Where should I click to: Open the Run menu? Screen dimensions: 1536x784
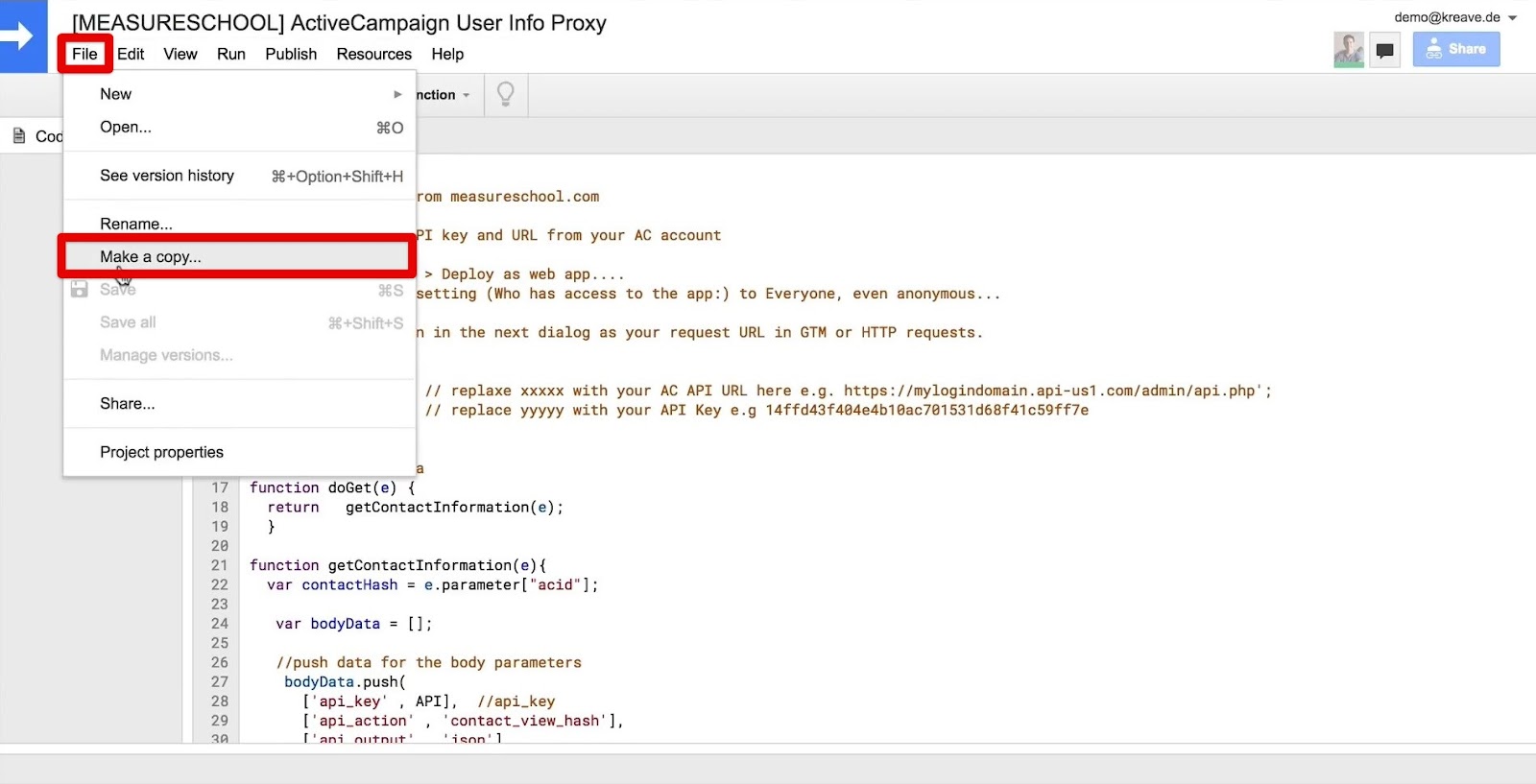click(x=231, y=54)
